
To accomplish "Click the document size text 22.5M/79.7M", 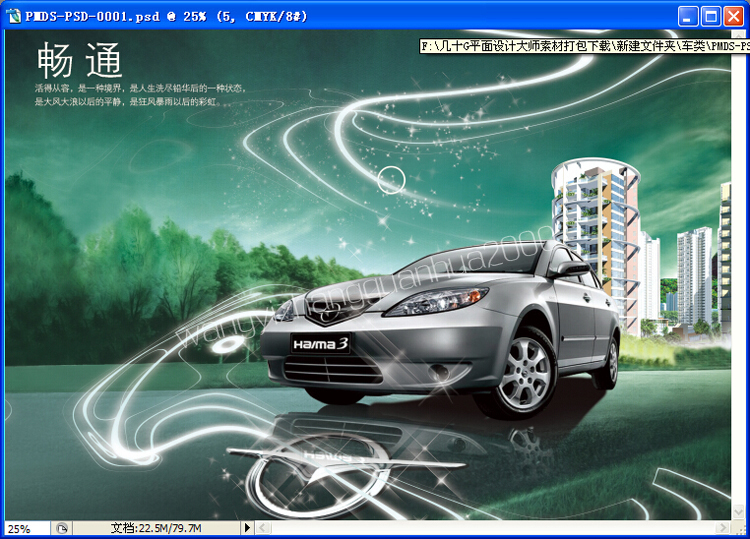I will pos(156,528).
